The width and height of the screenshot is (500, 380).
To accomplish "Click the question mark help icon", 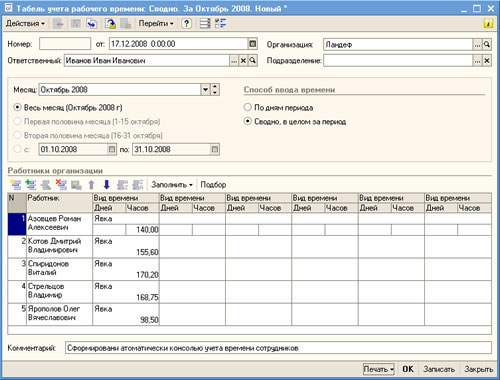I will [187, 24].
